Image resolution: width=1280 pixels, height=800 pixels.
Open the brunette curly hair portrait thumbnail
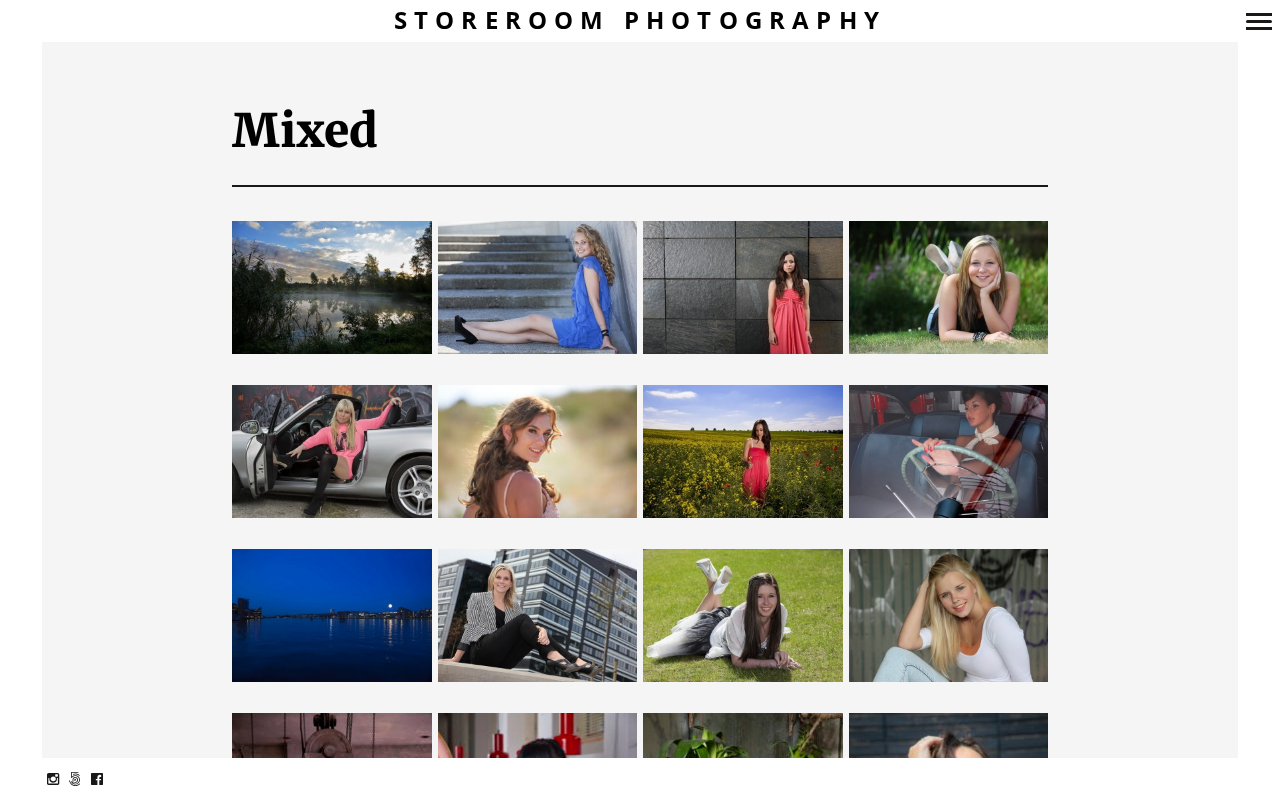click(537, 451)
